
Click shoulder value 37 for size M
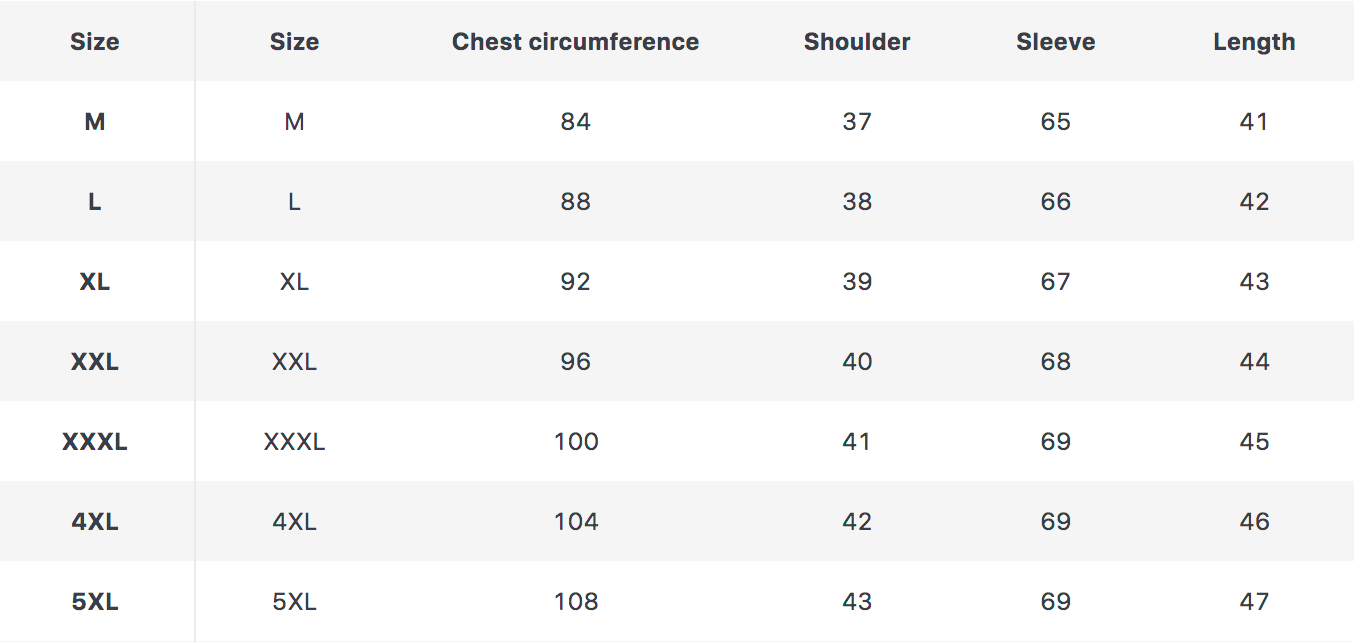857,122
